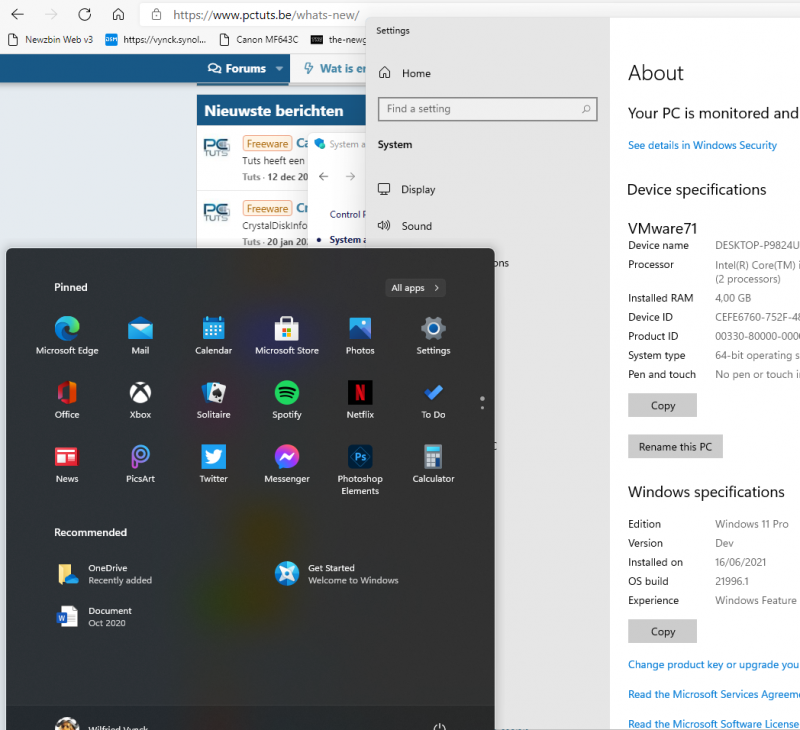Open the Calendar app
Viewport: 800px width, 730px height.
point(213,335)
